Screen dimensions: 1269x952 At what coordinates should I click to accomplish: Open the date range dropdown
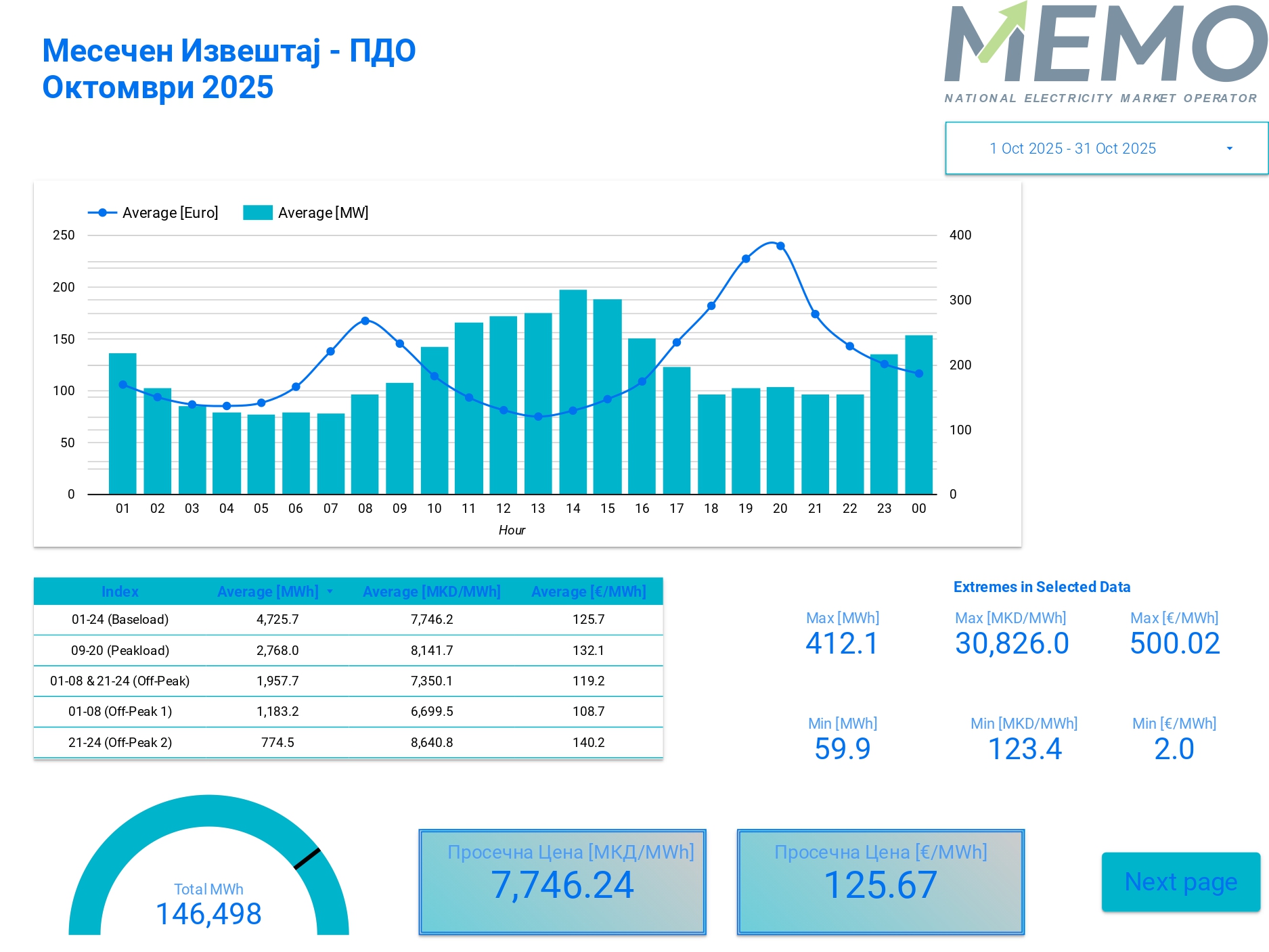click(x=1073, y=148)
